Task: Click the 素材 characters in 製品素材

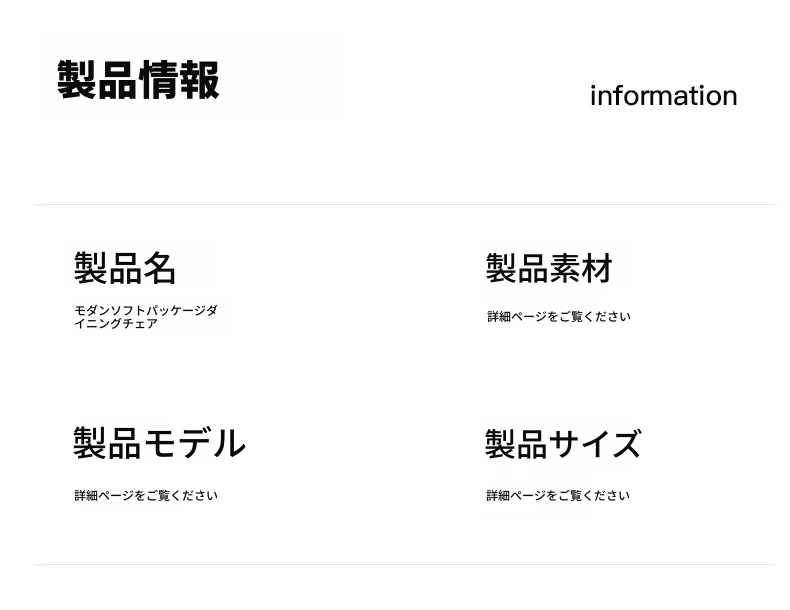Action: pyautogui.click(x=582, y=268)
